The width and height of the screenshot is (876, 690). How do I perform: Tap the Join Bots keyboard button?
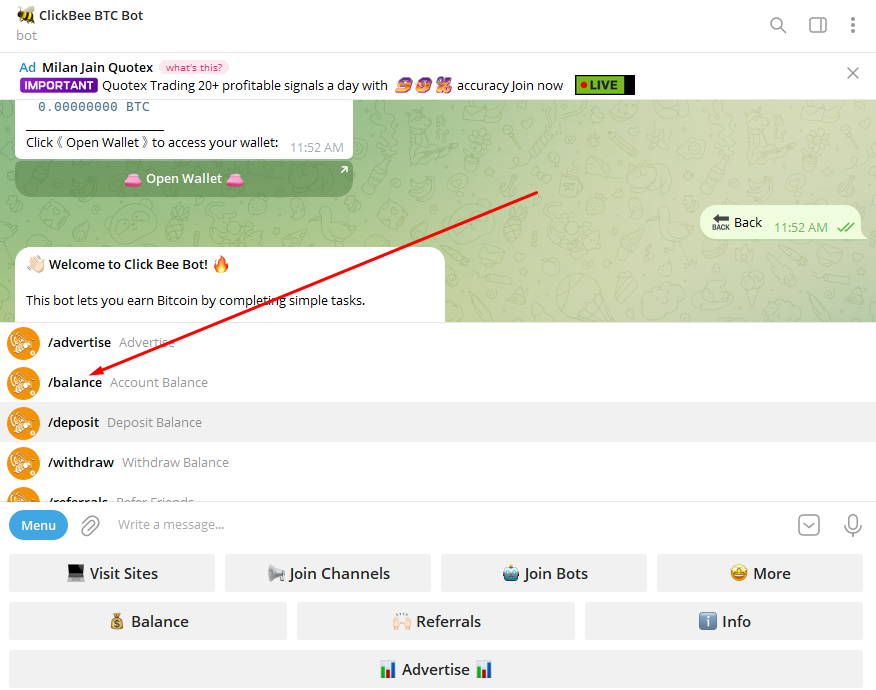tap(544, 573)
